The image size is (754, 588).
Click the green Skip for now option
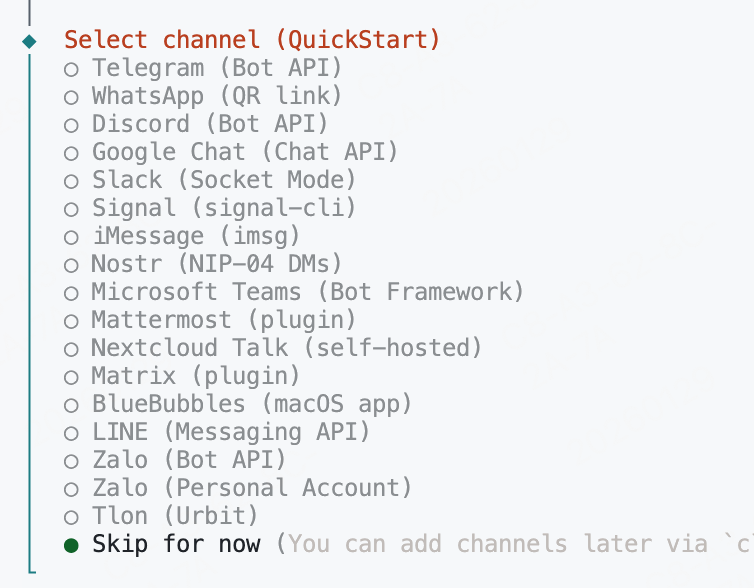pyautogui.click(x=175, y=545)
